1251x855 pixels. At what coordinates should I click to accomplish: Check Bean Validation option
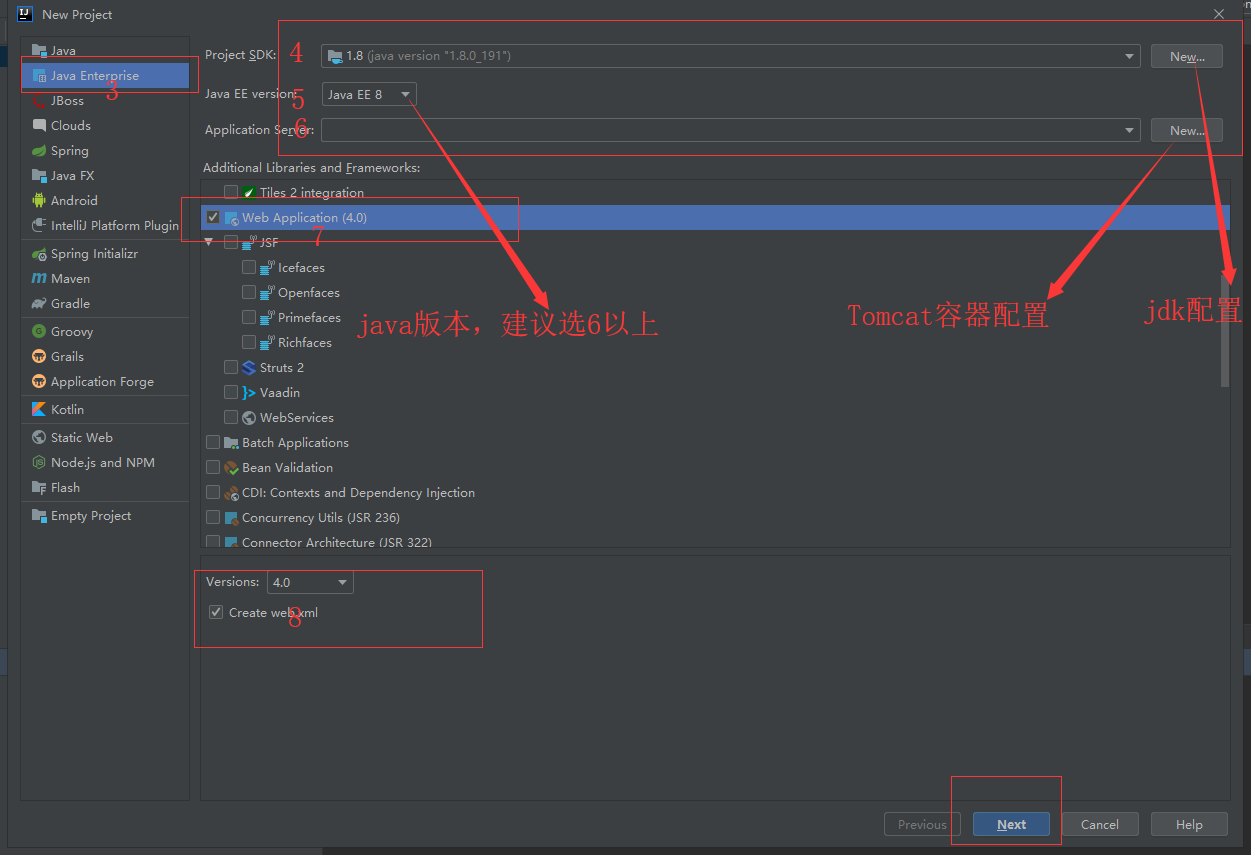pyautogui.click(x=213, y=467)
